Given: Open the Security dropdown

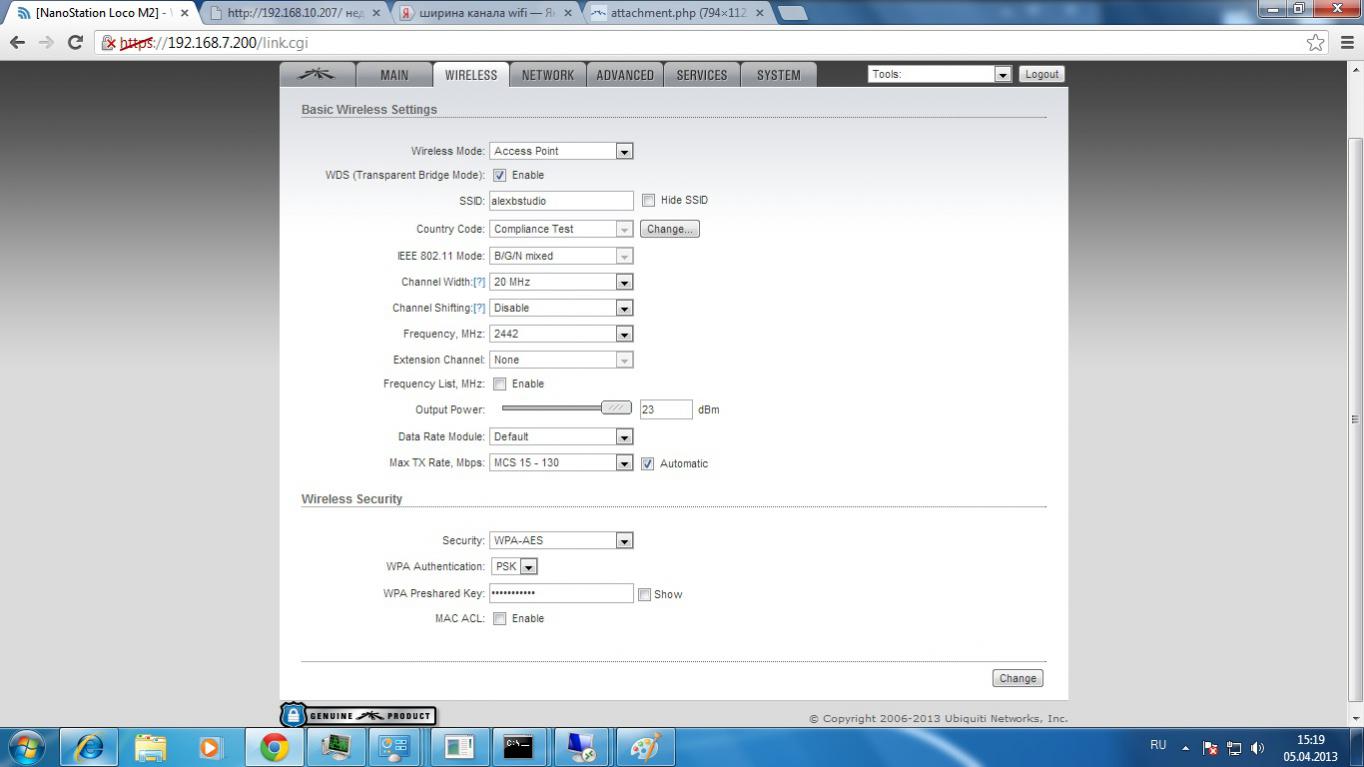Looking at the screenshot, I should [x=561, y=541].
